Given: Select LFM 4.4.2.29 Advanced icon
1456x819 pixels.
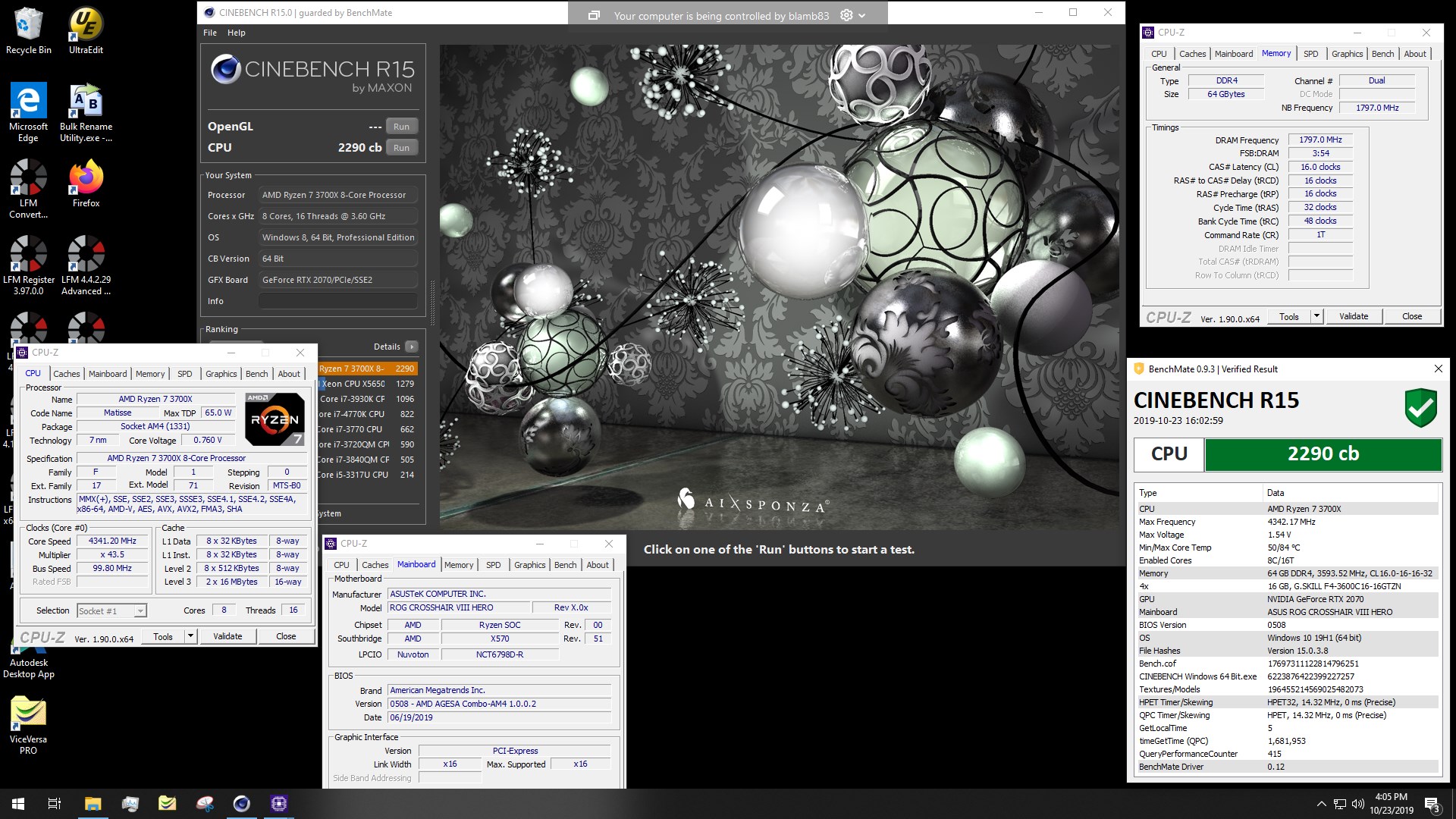Looking at the screenshot, I should [x=86, y=265].
